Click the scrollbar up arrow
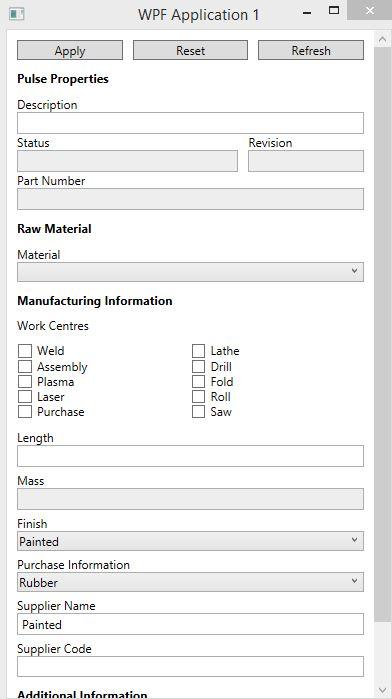The width and height of the screenshot is (392, 699). click(x=382, y=39)
